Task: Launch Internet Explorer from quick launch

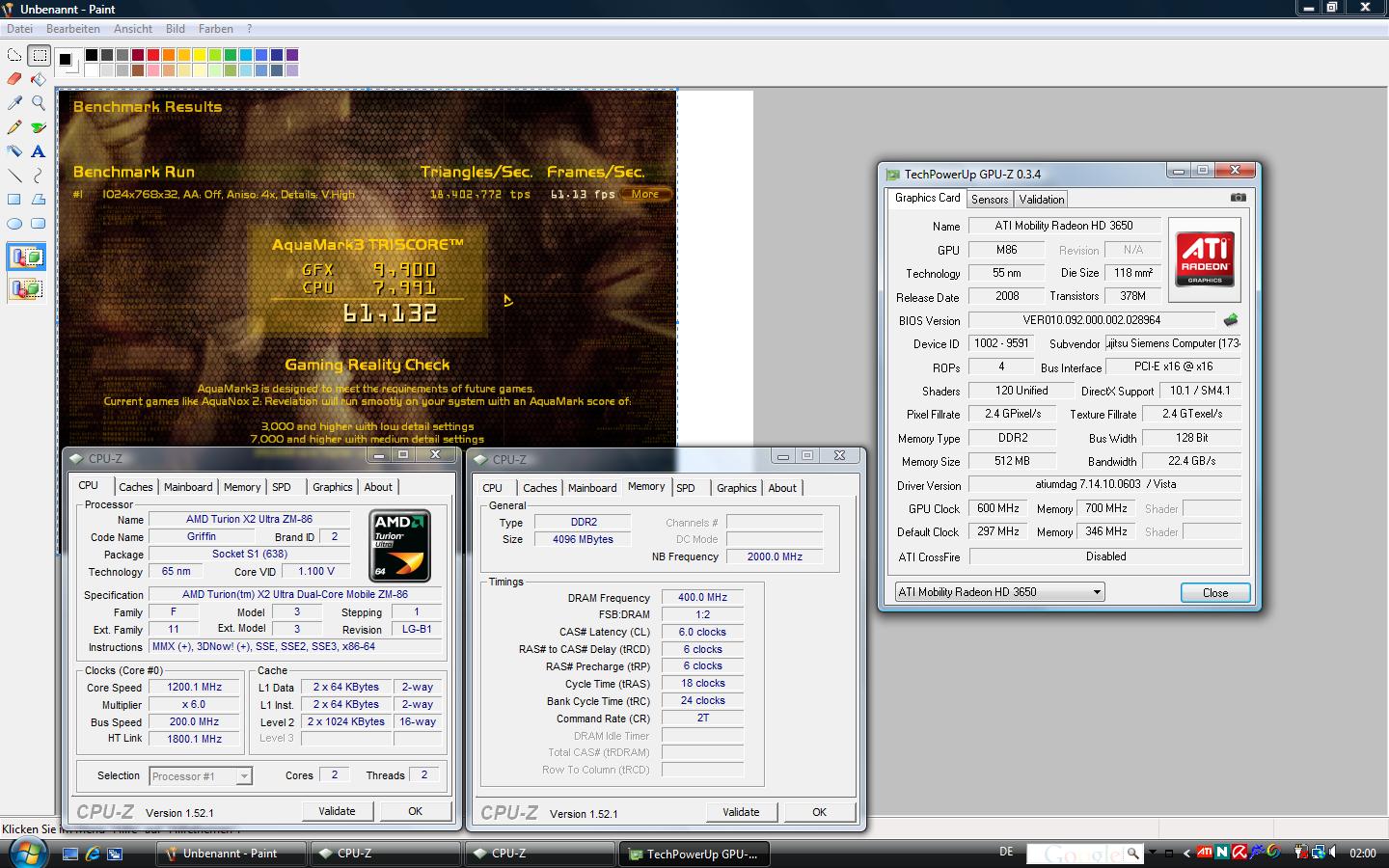Action: 93,854
